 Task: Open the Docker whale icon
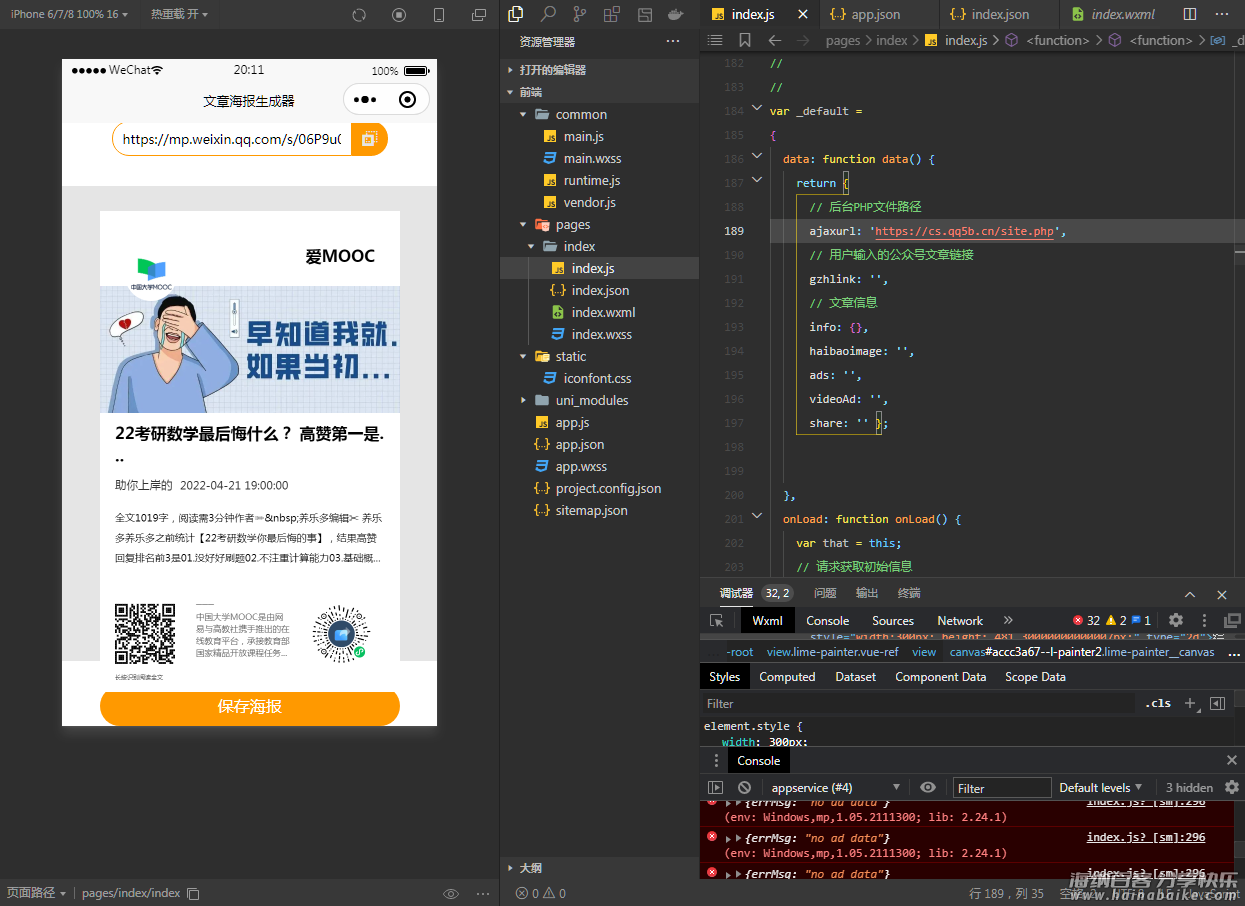(x=676, y=14)
